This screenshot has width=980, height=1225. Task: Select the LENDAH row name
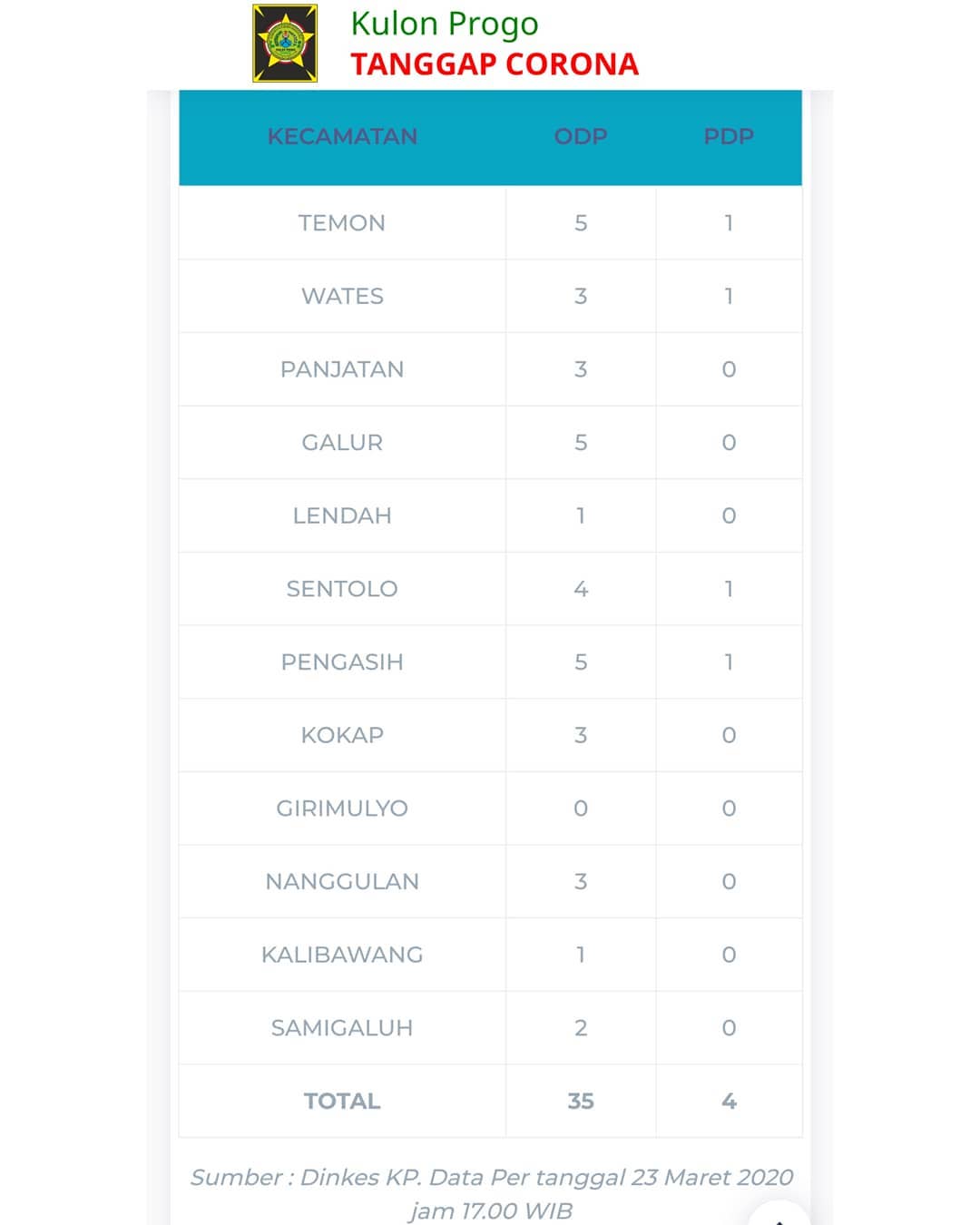tap(342, 515)
